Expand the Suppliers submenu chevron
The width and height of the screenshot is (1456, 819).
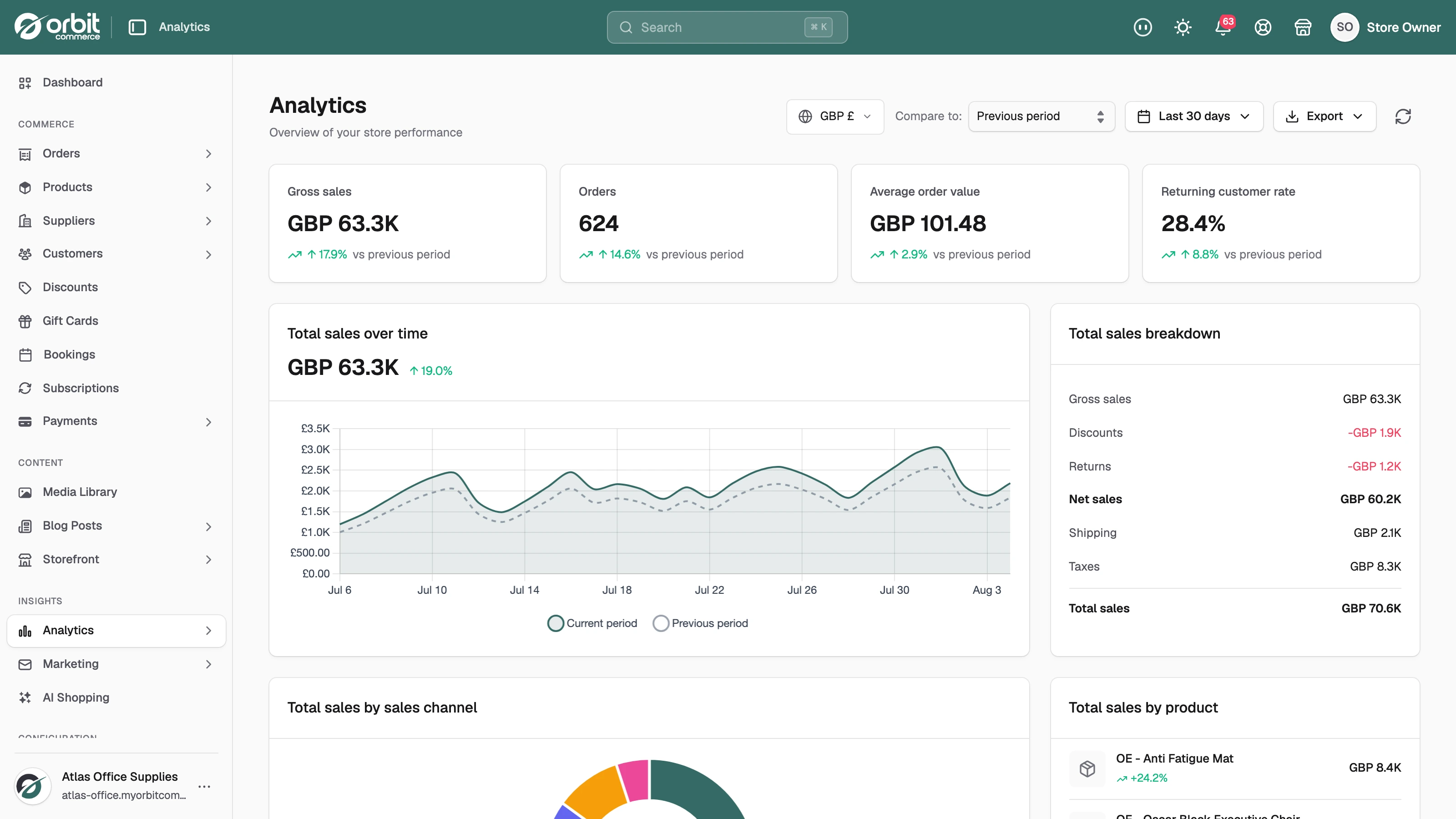click(208, 221)
